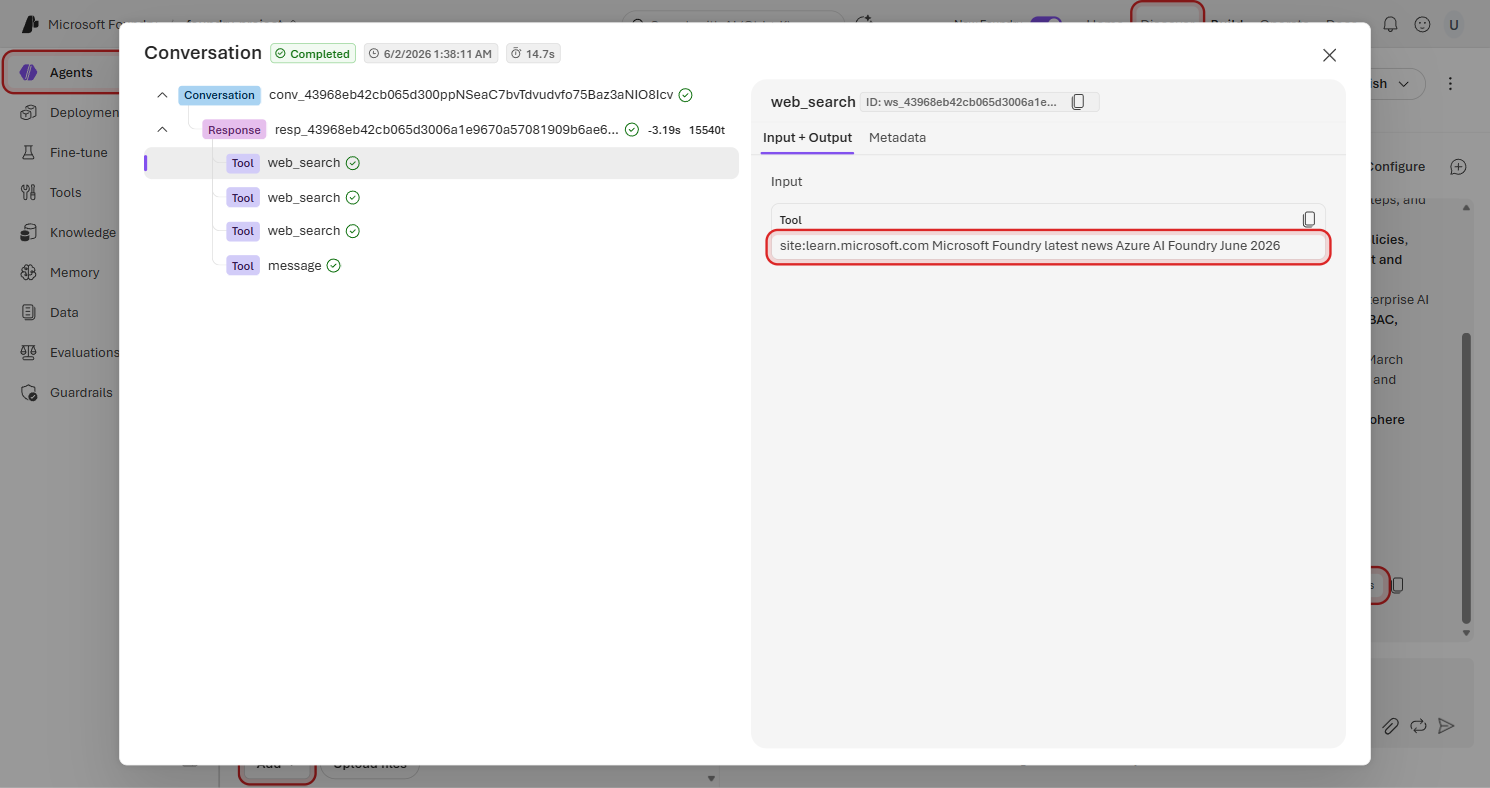Click the Memory brain icon

point(29,272)
